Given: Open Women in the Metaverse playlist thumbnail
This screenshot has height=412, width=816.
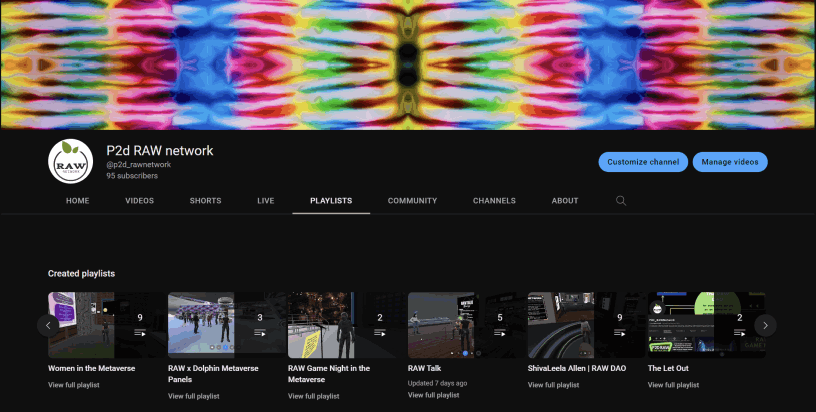Looking at the screenshot, I should (107, 325).
